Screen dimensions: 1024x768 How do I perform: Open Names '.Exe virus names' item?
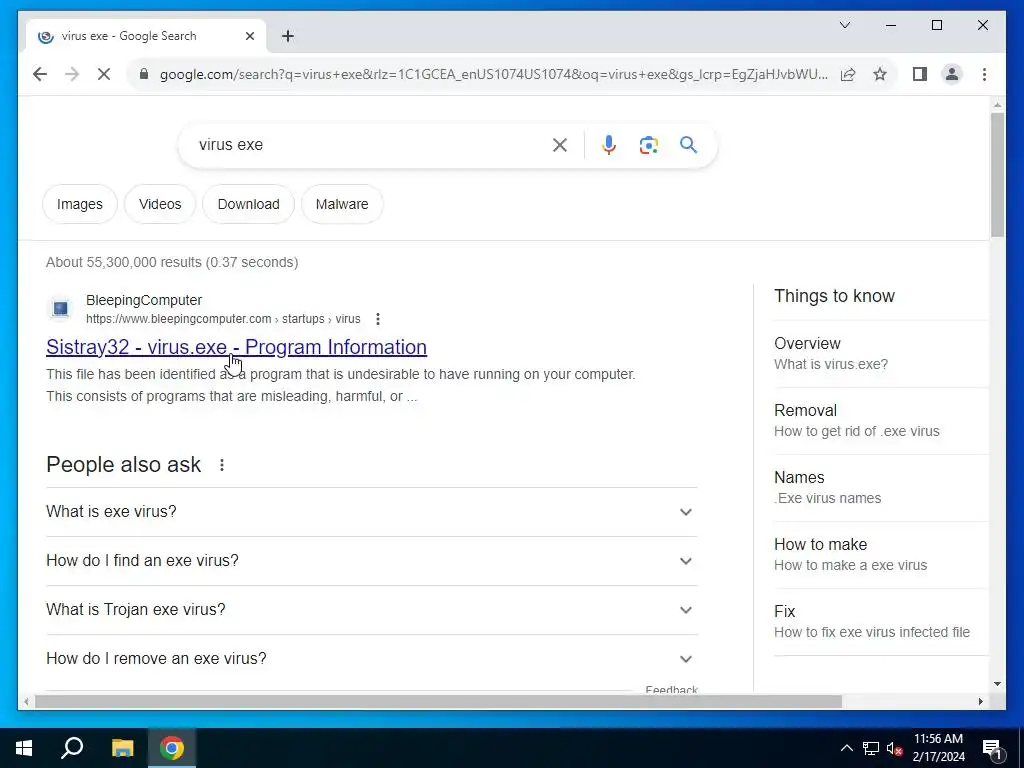pyautogui.click(x=881, y=488)
